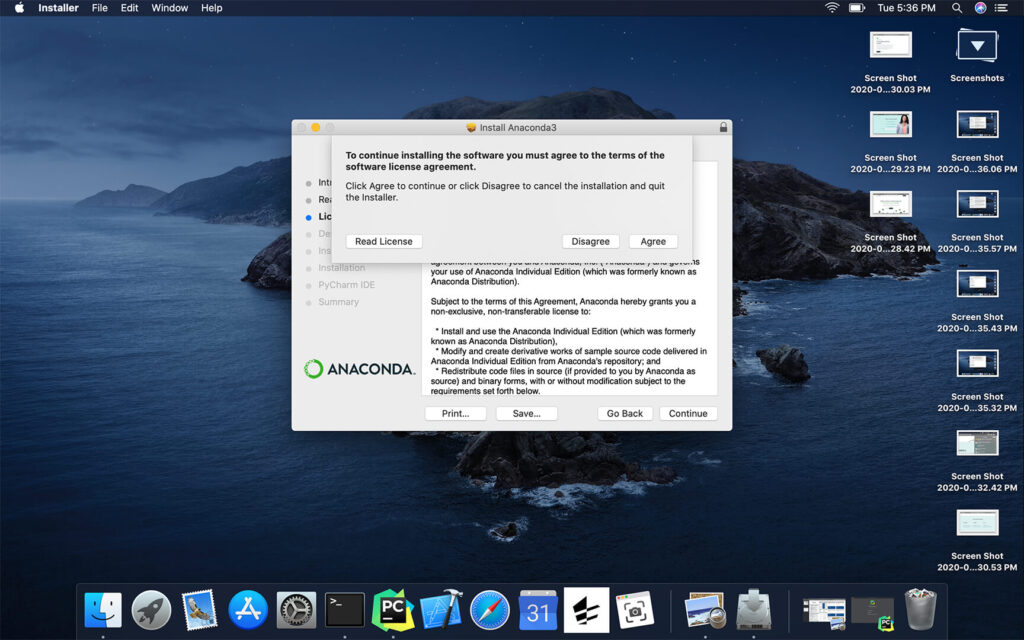Select Screen Shot 30.03 PM desktop file
This screenshot has width=1024, height=640.
pyautogui.click(x=890, y=62)
